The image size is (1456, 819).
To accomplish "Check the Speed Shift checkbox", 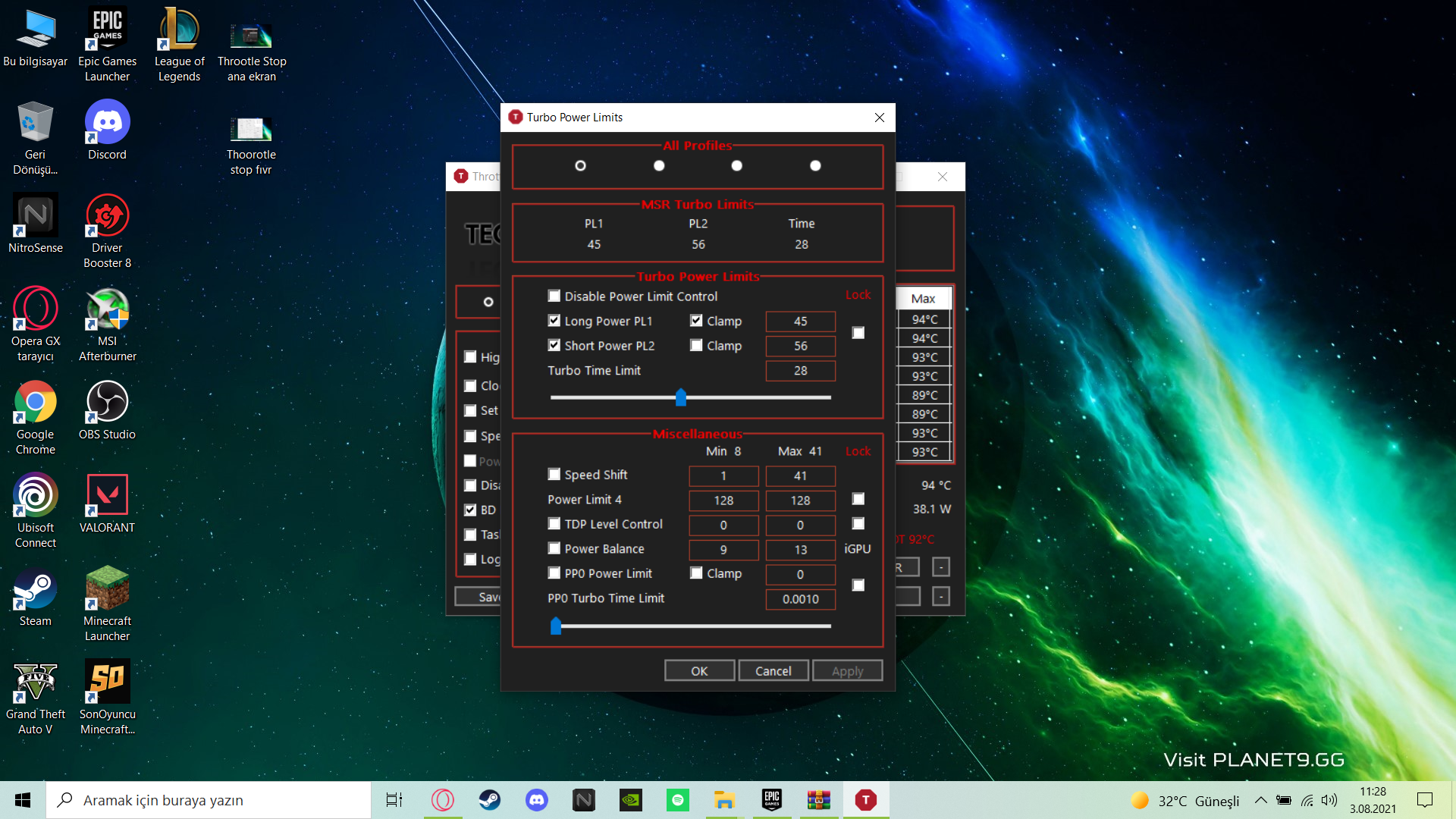I will (554, 474).
